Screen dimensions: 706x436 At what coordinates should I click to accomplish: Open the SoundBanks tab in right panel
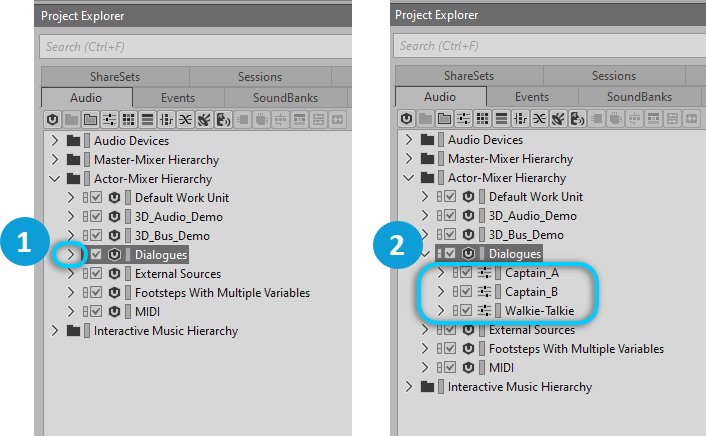pyautogui.click(x=639, y=97)
